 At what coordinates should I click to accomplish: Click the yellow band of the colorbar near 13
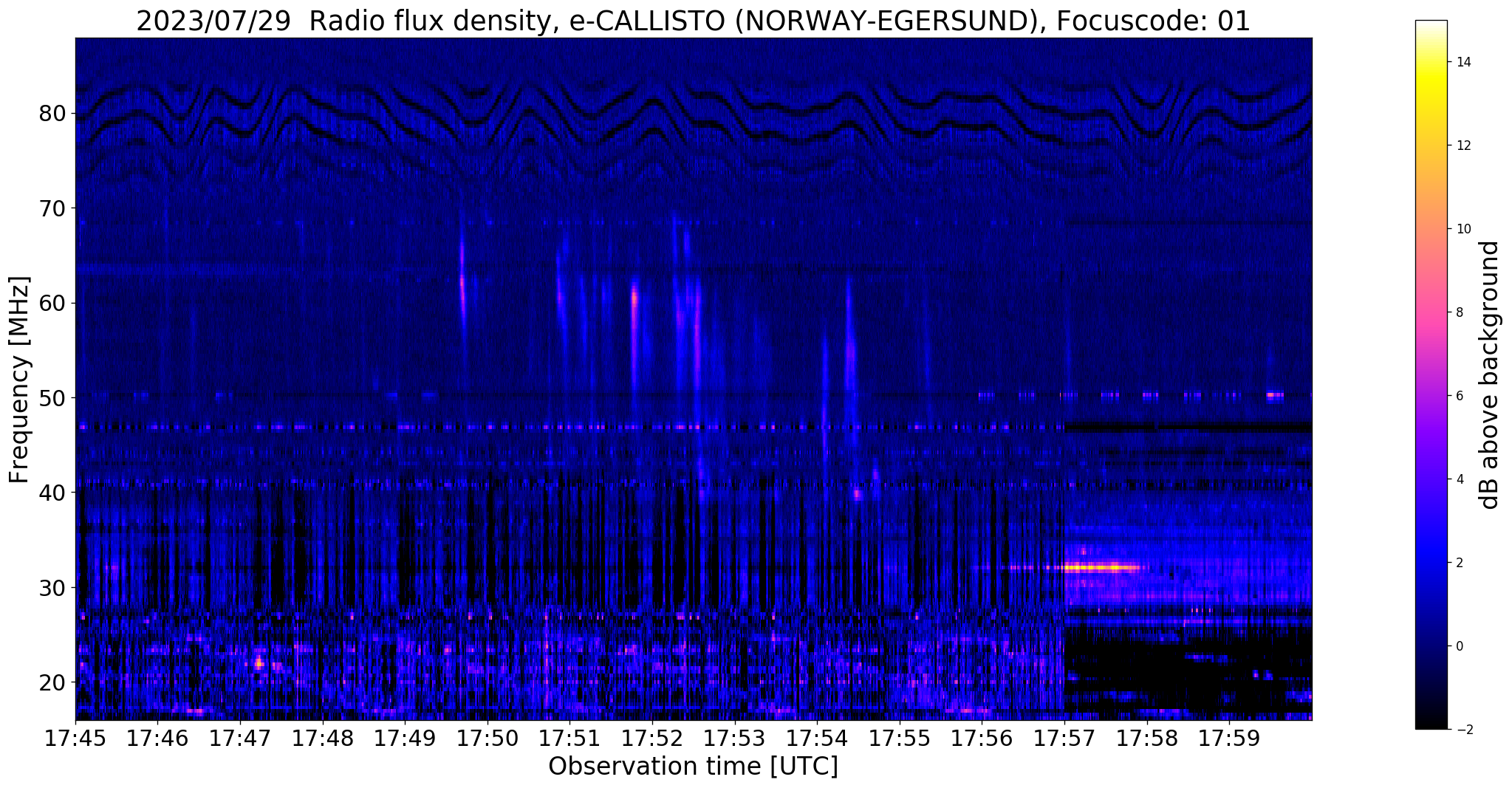(x=1431, y=103)
